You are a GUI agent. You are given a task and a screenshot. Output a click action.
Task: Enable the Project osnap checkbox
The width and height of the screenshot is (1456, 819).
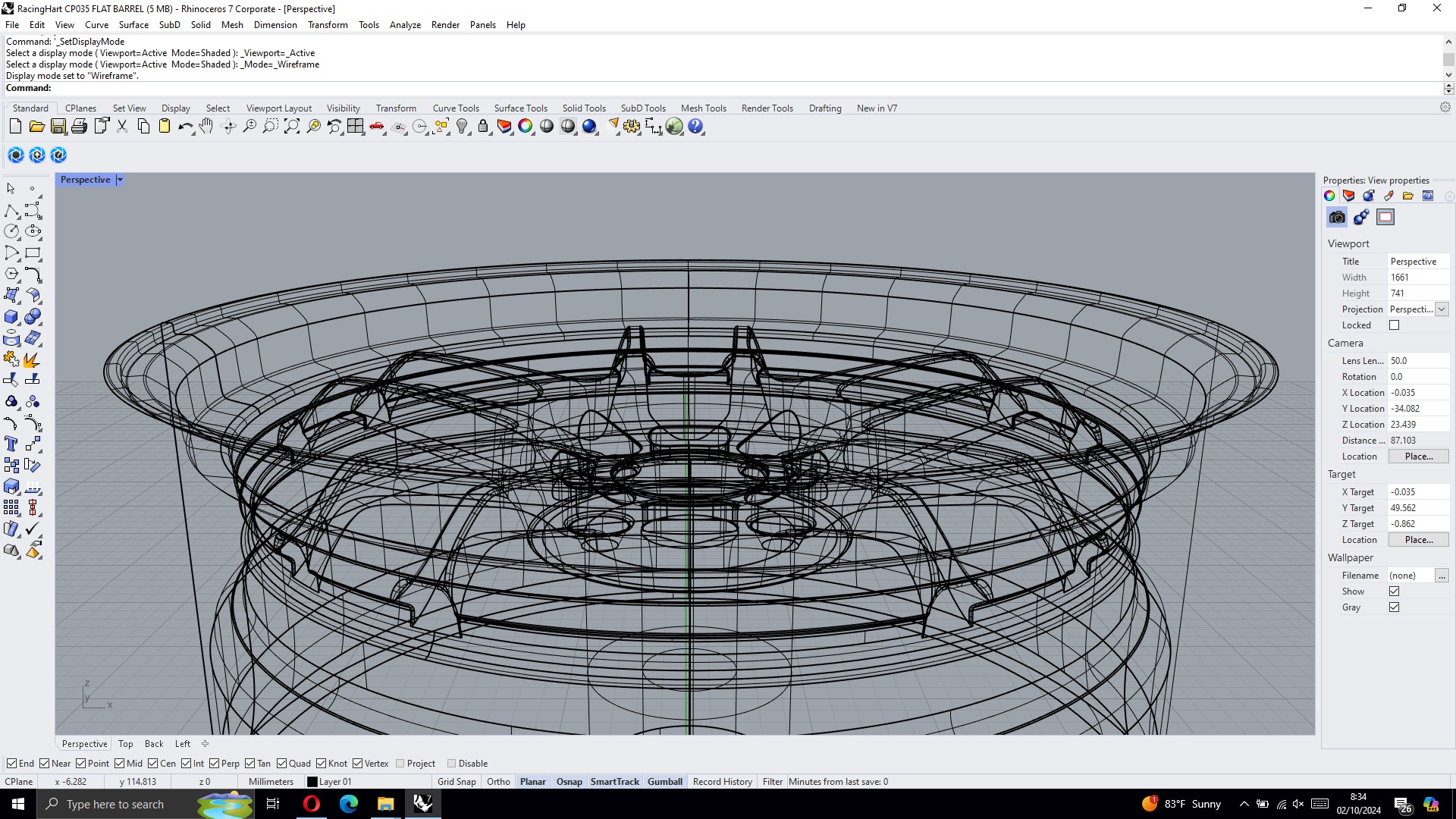click(x=400, y=764)
